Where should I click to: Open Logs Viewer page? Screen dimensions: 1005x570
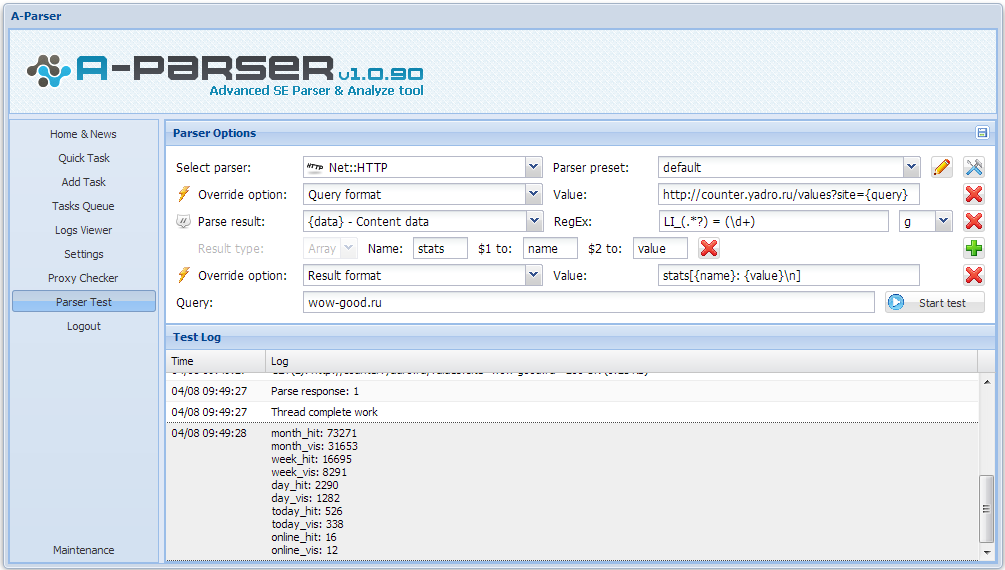click(x=83, y=230)
